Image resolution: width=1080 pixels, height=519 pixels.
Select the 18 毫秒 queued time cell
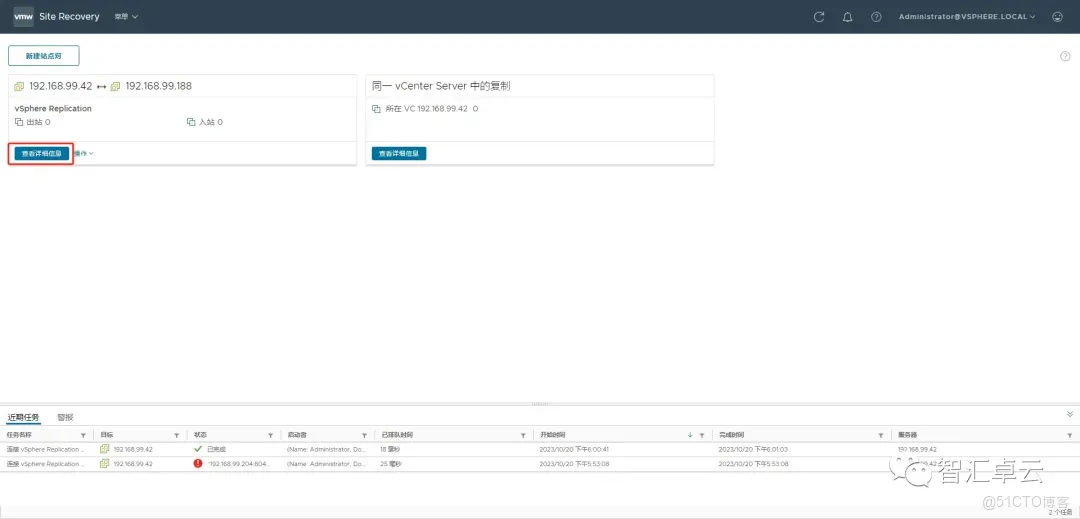coord(391,449)
